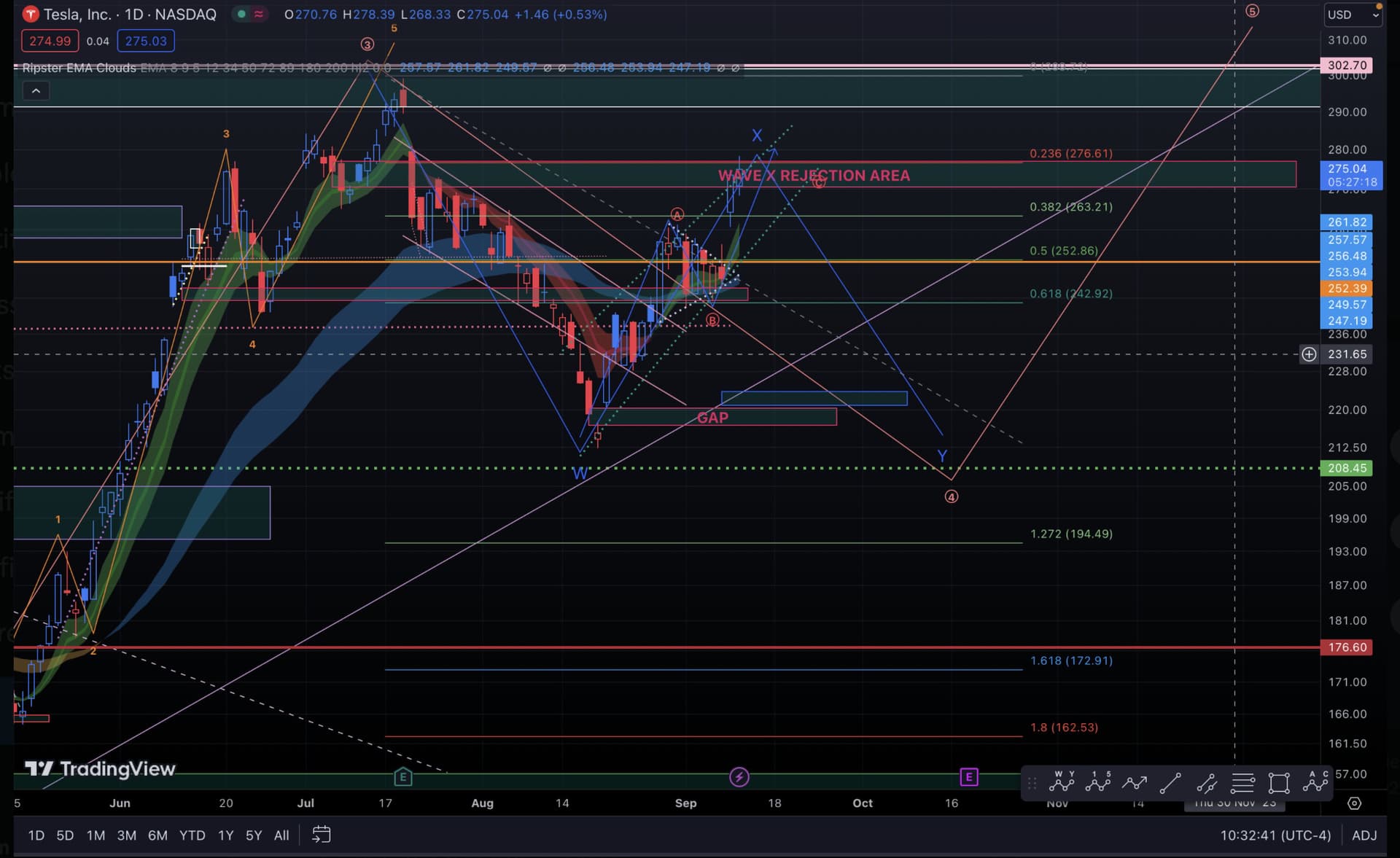Viewport: 1400px width, 858px height.
Task: Select the rectangle drawing tool
Action: pos(1279,784)
